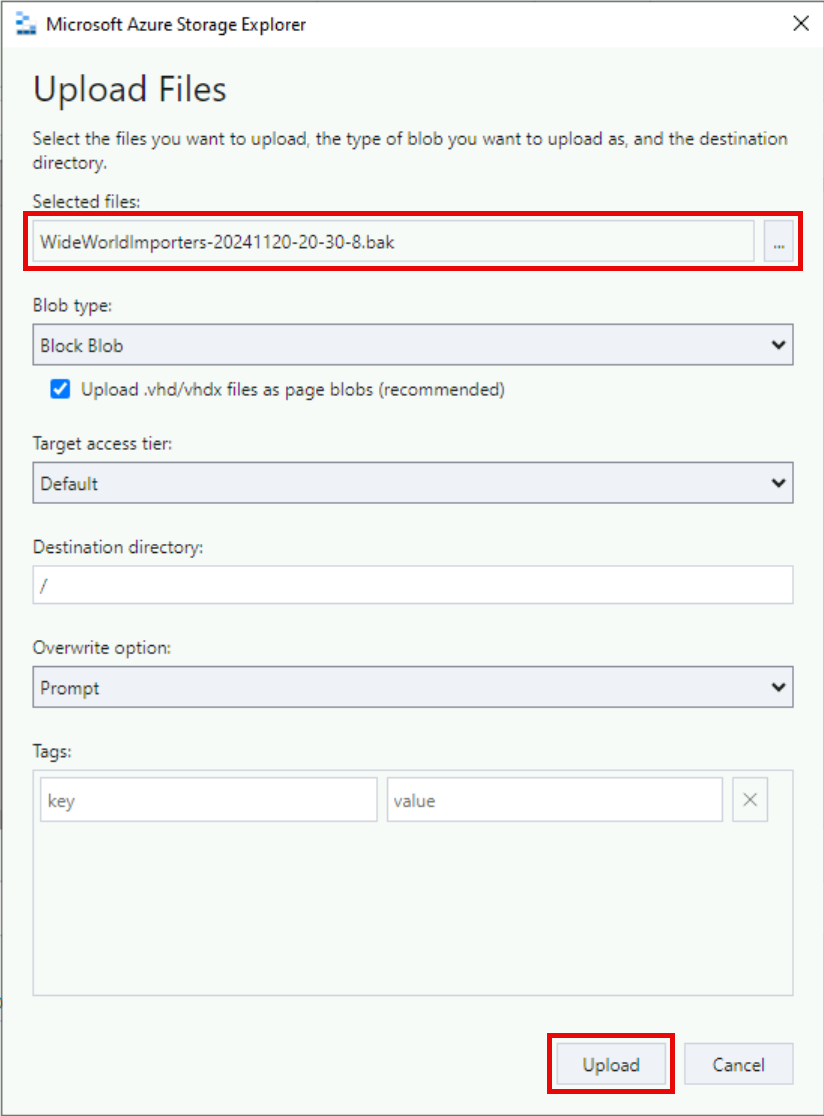The height and width of the screenshot is (1116, 824).
Task: Click the chevron arrow on the Target access tier box
Action: (x=779, y=483)
